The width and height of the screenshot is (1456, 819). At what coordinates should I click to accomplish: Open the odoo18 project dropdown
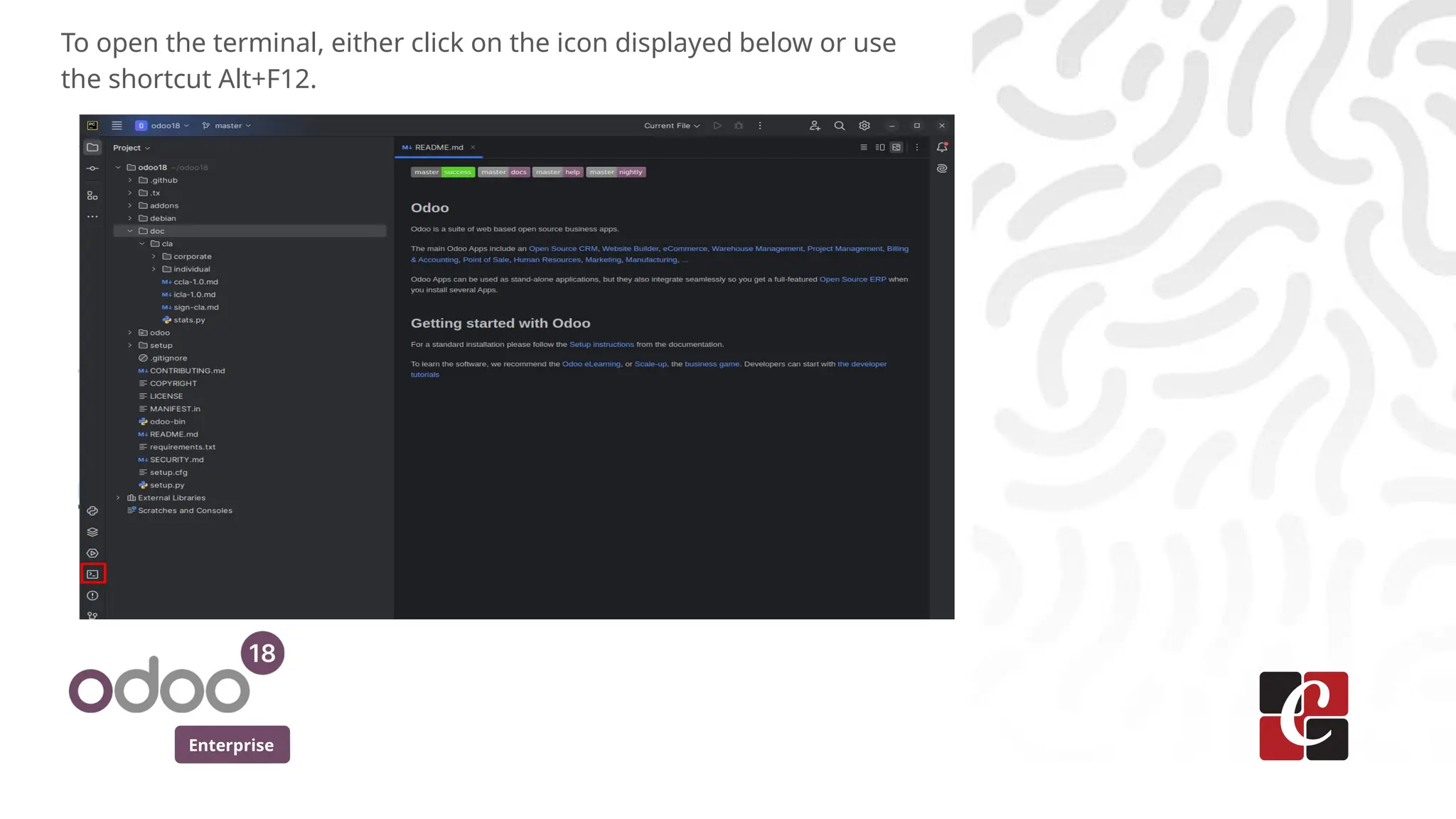point(162,125)
